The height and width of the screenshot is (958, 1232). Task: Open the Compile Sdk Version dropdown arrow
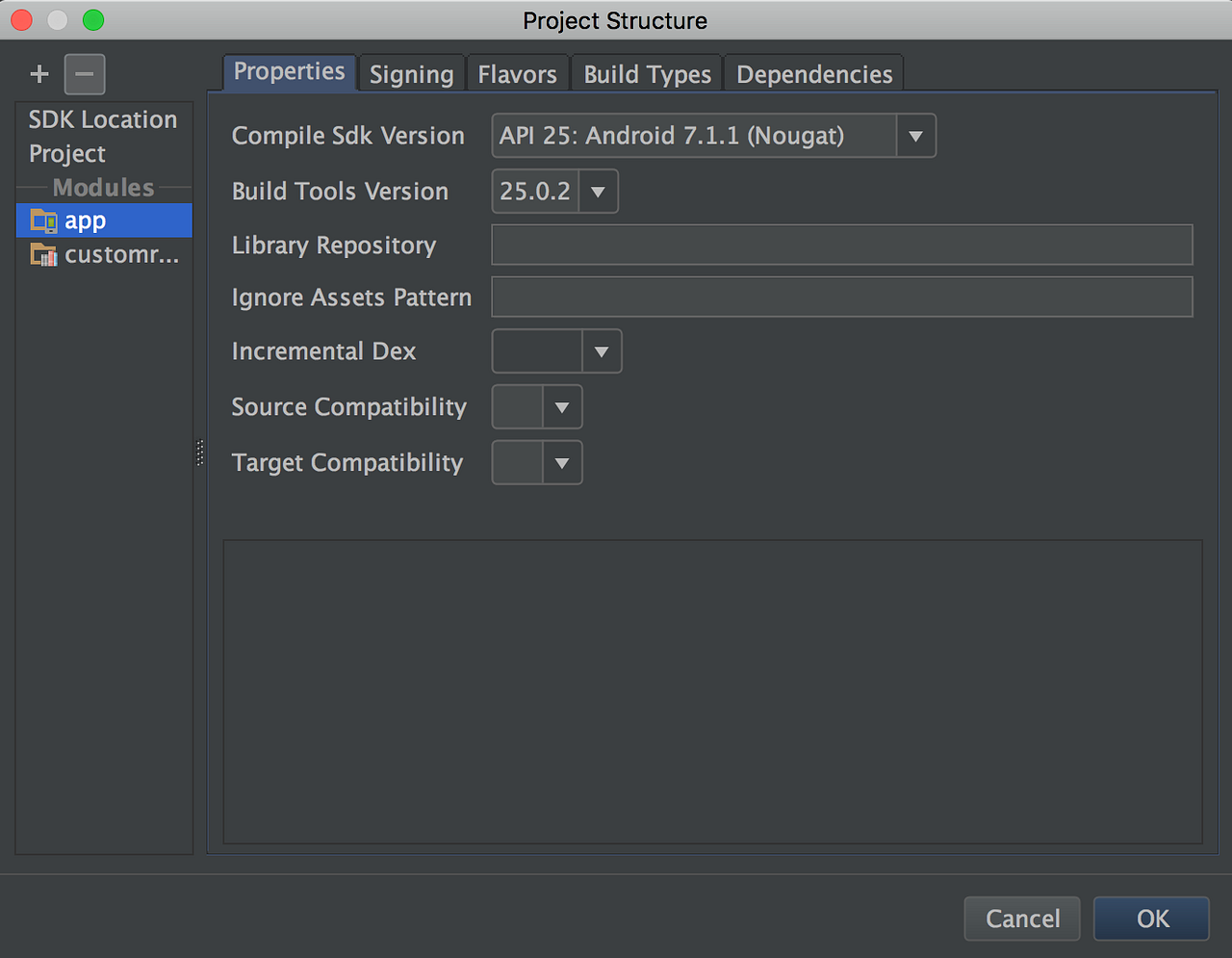[x=914, y=135]
